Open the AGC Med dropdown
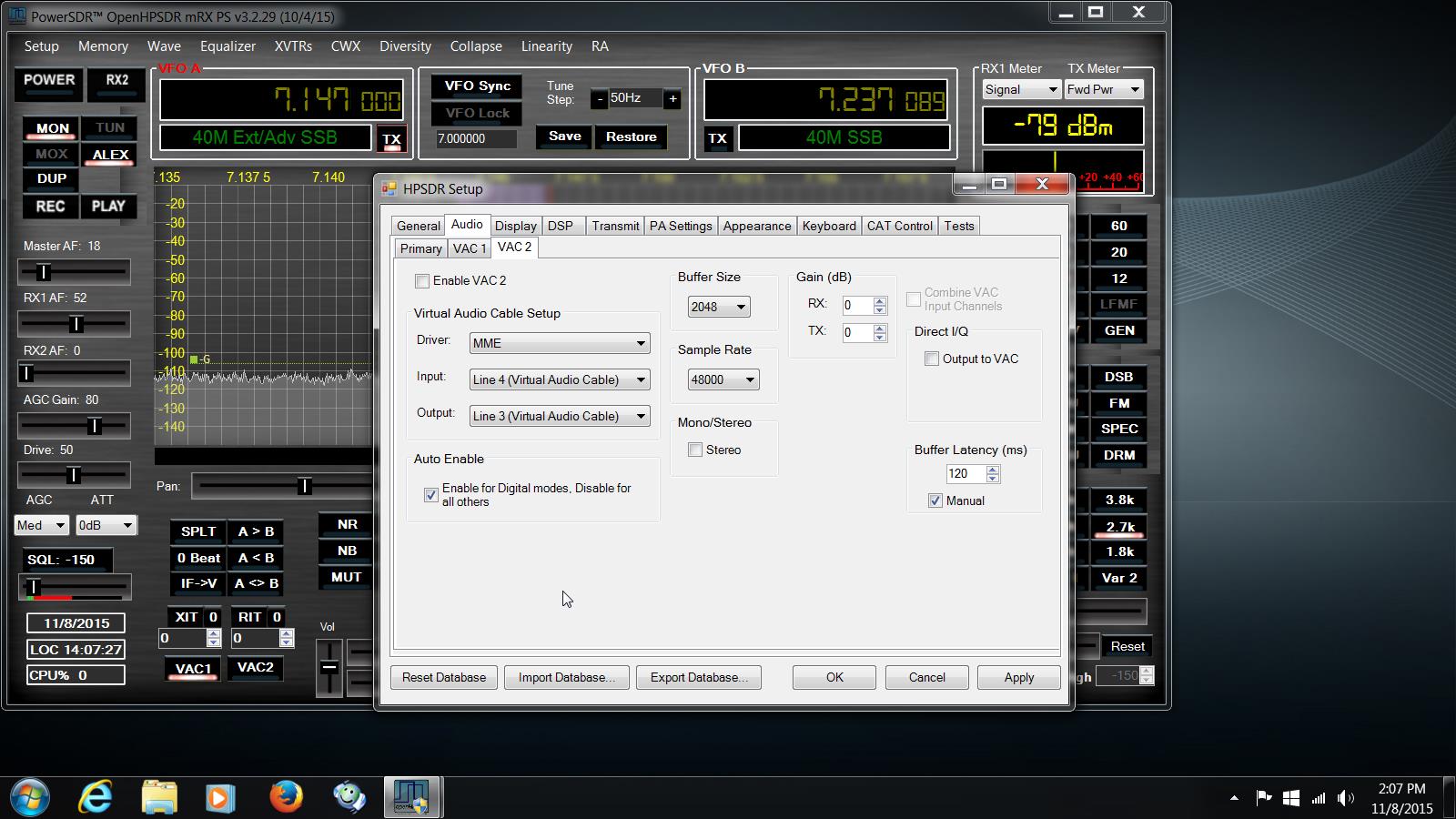 (x=42, y=525)
